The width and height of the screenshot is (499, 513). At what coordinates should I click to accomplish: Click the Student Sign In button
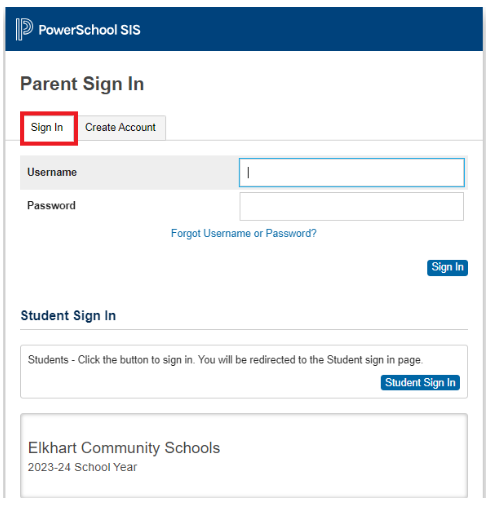coord(420,382)
